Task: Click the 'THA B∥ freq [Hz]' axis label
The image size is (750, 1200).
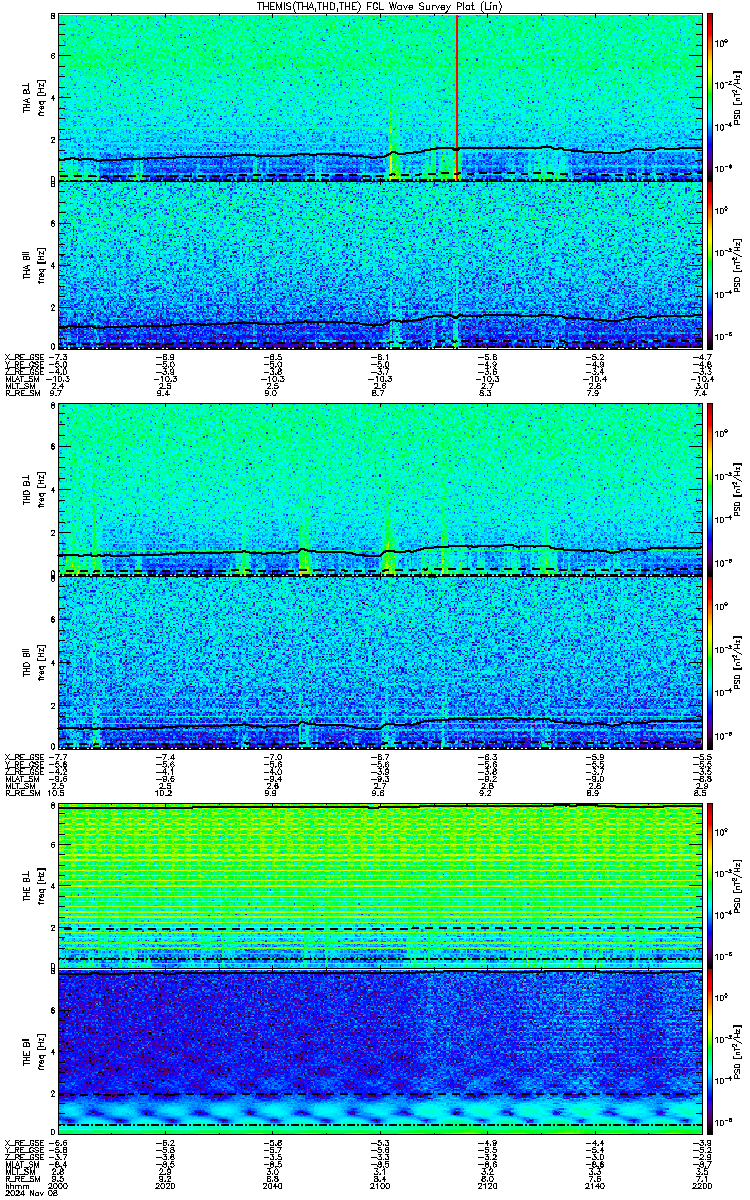Action: click(x=33, y=265)
